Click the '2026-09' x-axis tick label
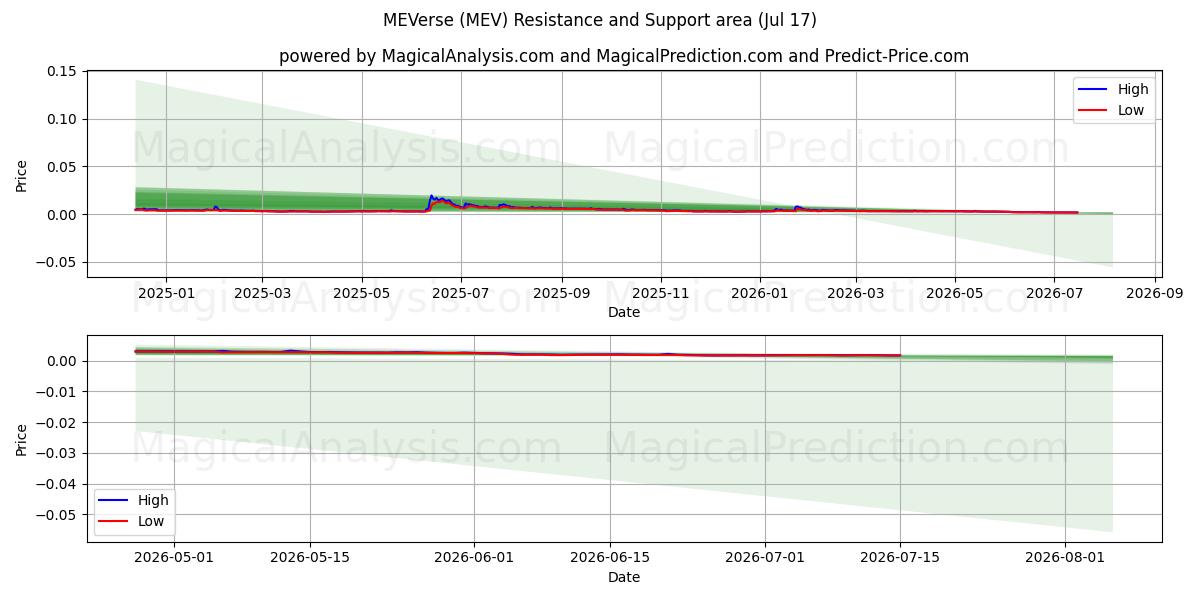The image size is (1200, 600). 1154,293
